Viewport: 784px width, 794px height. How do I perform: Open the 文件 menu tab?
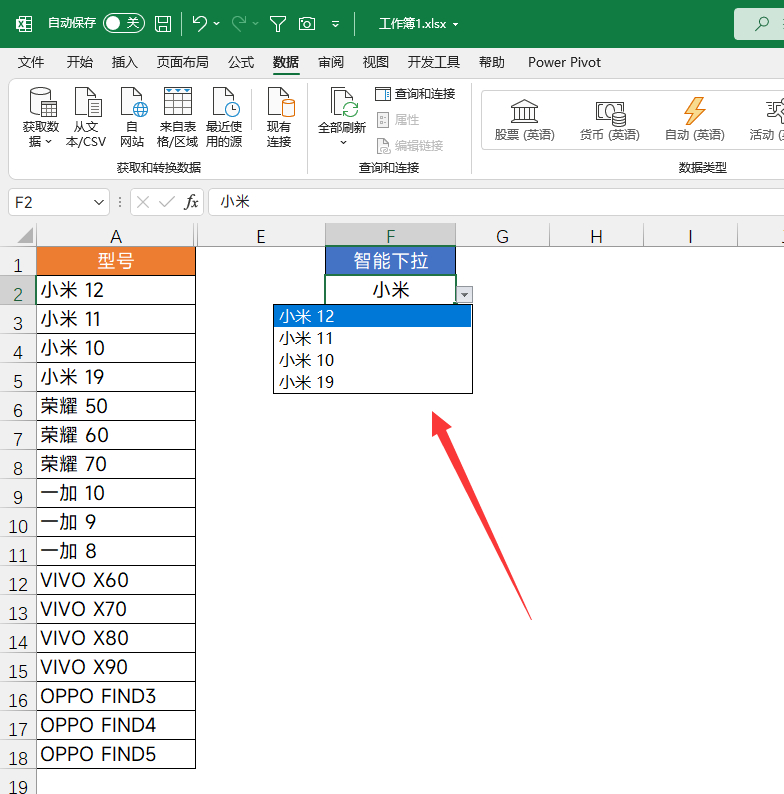31,62
